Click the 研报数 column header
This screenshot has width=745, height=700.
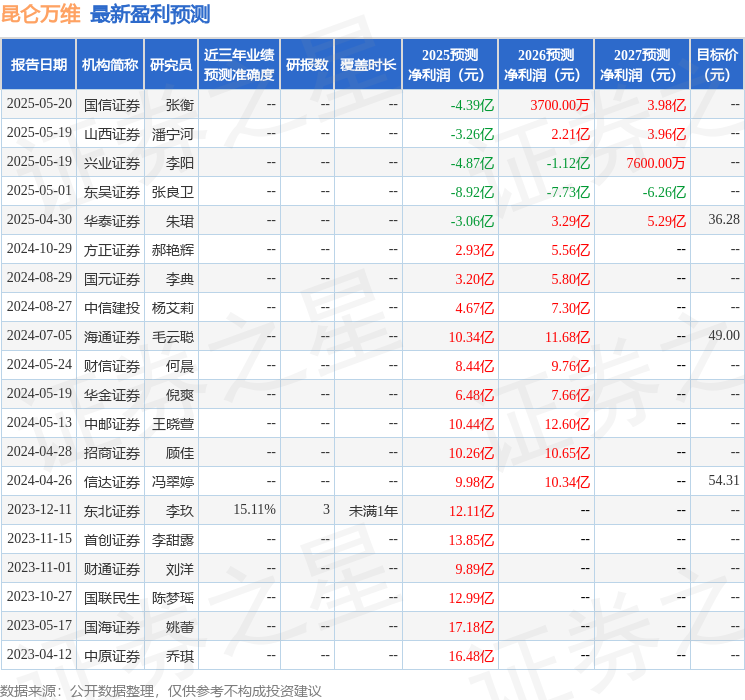(307, 65)
